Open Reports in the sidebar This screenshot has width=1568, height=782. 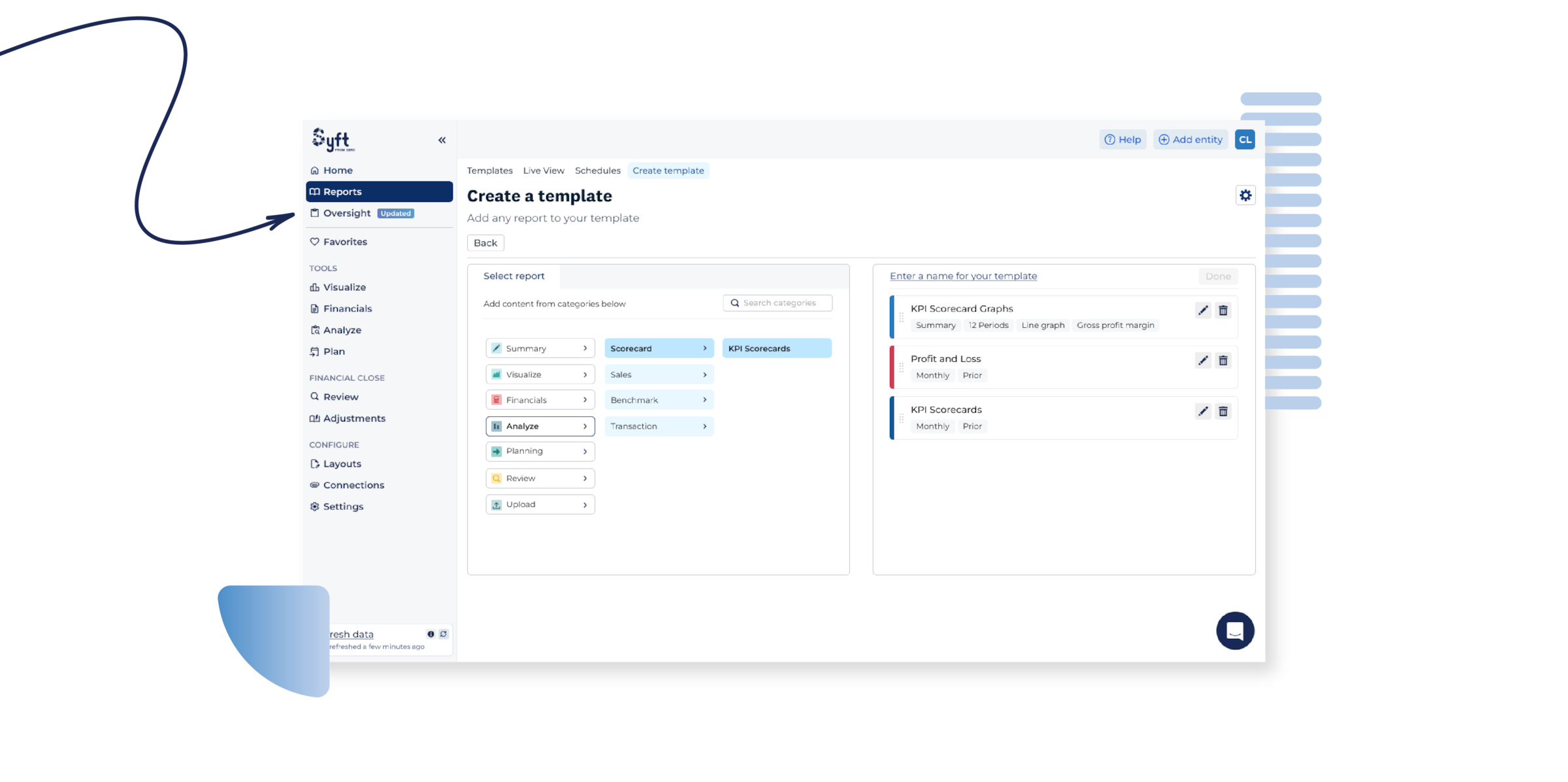(379, 191)
